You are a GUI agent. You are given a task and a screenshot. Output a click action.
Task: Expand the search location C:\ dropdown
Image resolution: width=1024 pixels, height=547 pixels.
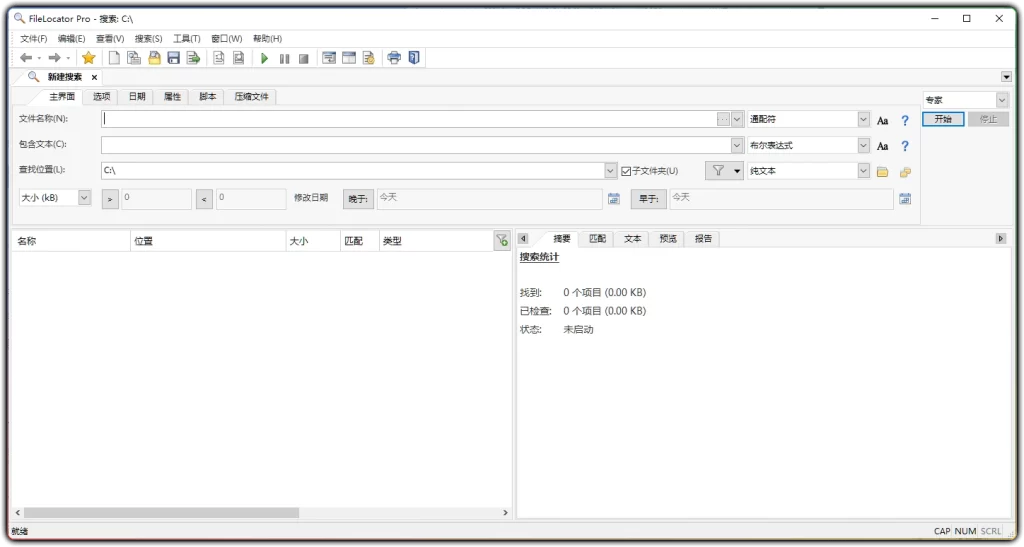tap(611, 170)
